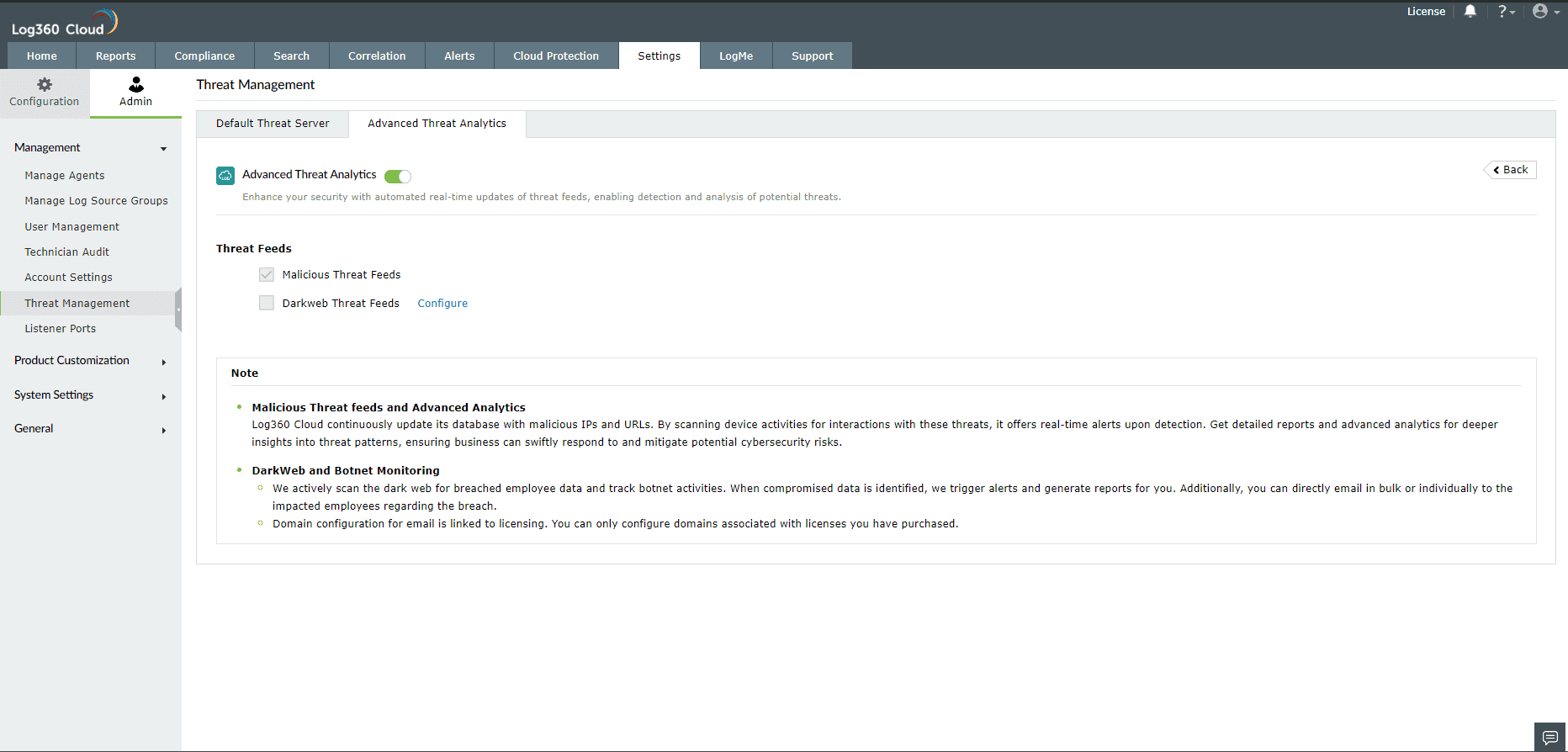Open the help question mark menu
Viewport: 1568px width, 752px height.
point(1506,11)
